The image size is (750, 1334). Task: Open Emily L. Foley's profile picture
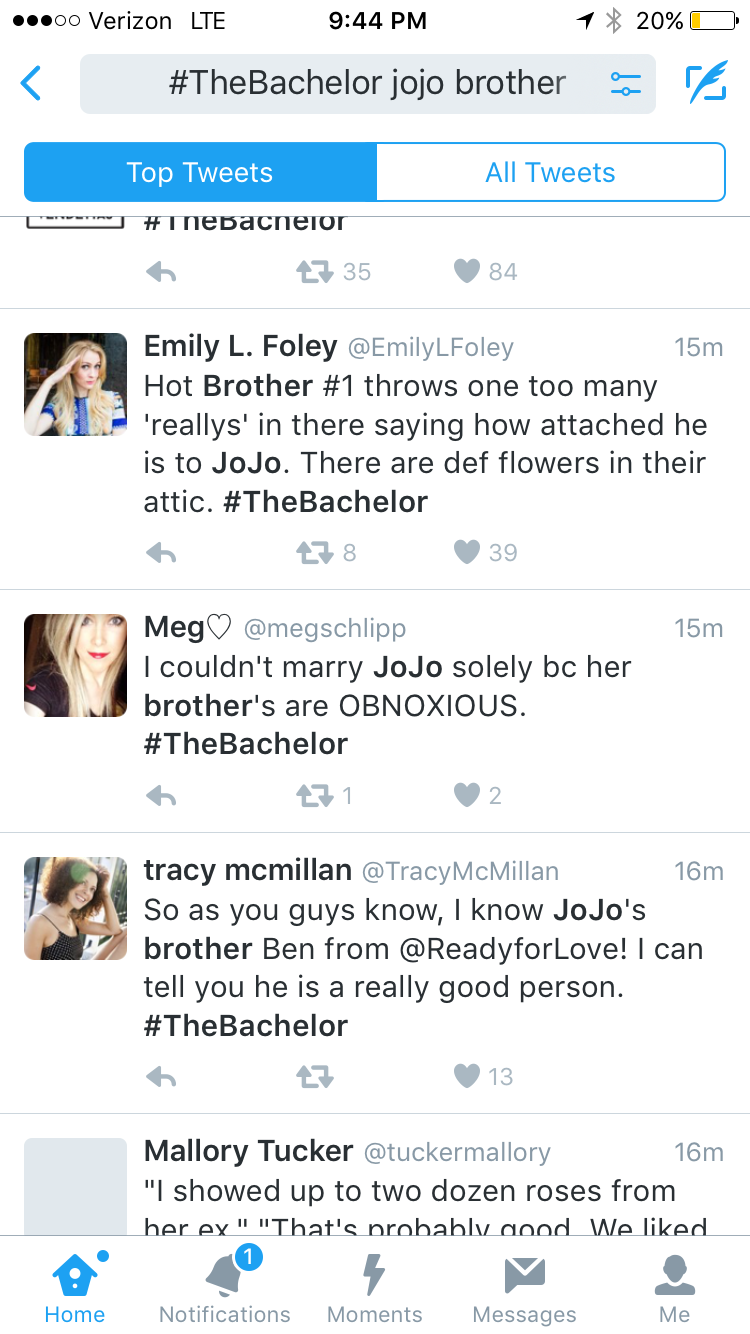point(76,385)
